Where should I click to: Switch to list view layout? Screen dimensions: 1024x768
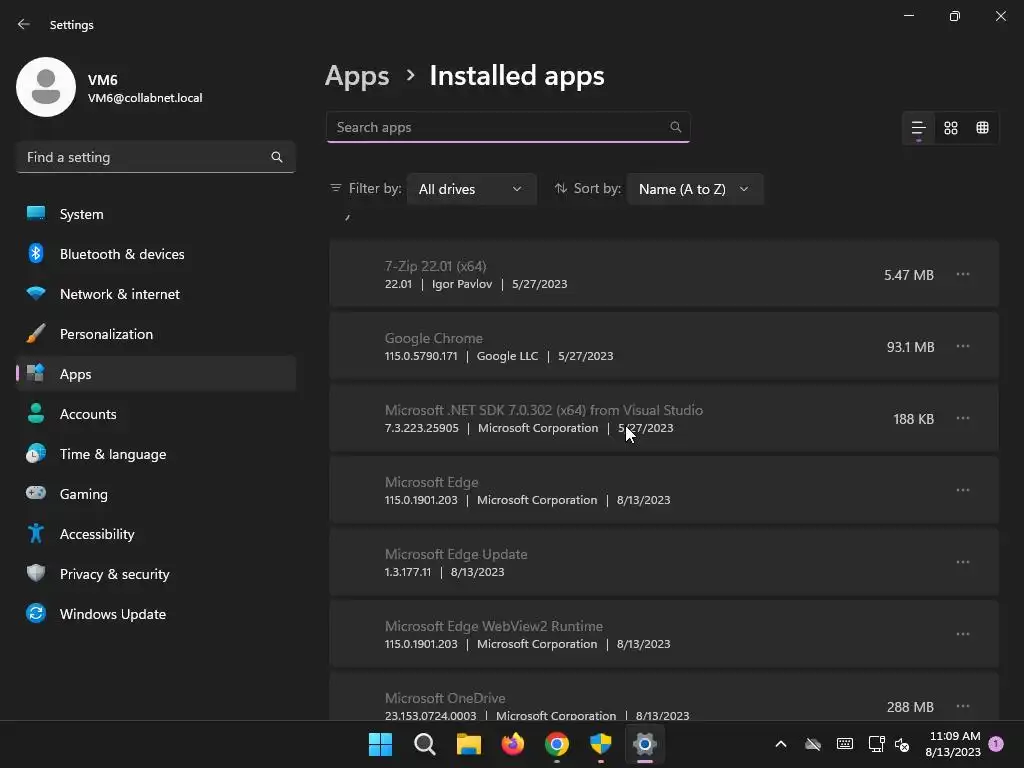point(918,128)
